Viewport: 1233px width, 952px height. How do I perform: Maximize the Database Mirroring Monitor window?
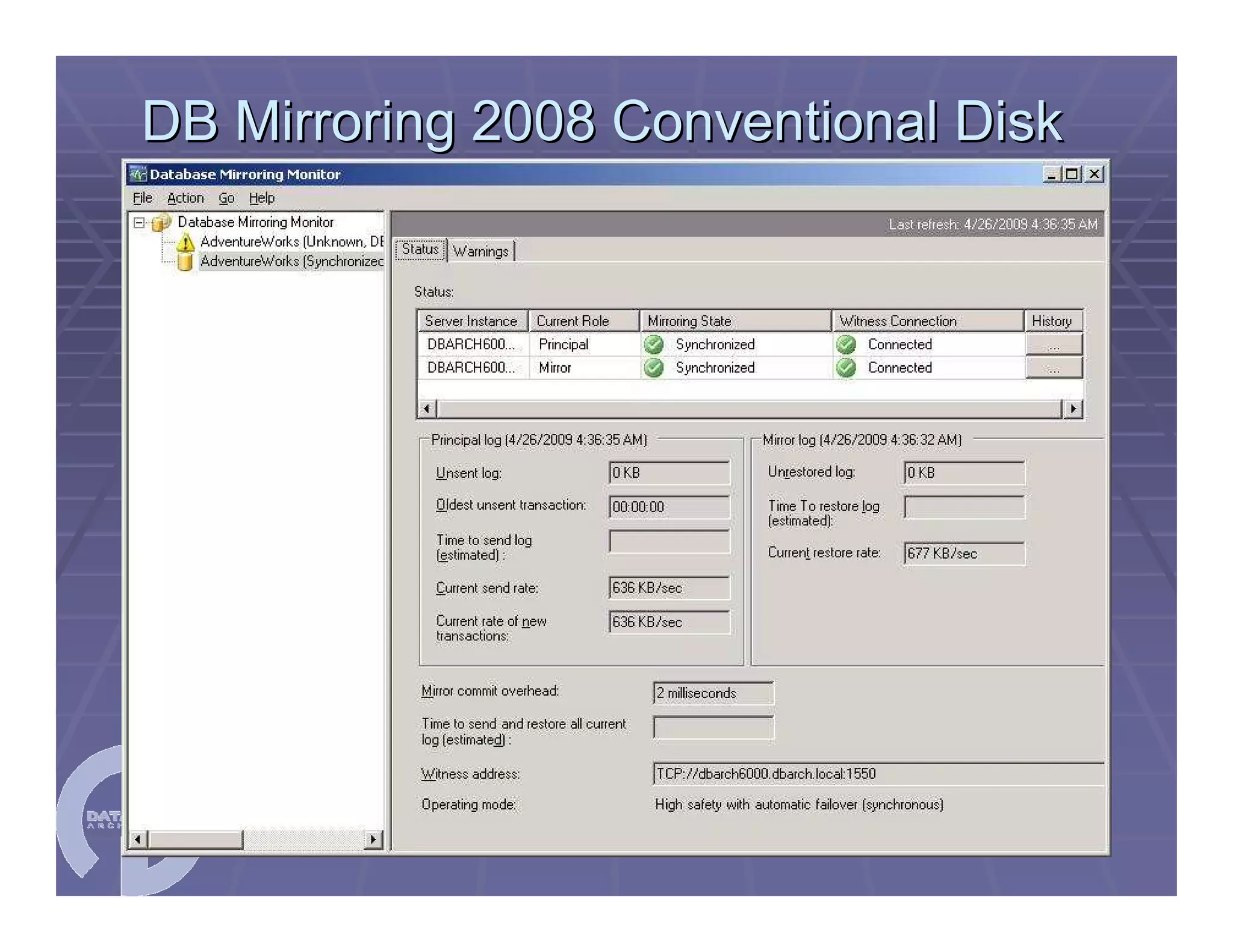1072,175
